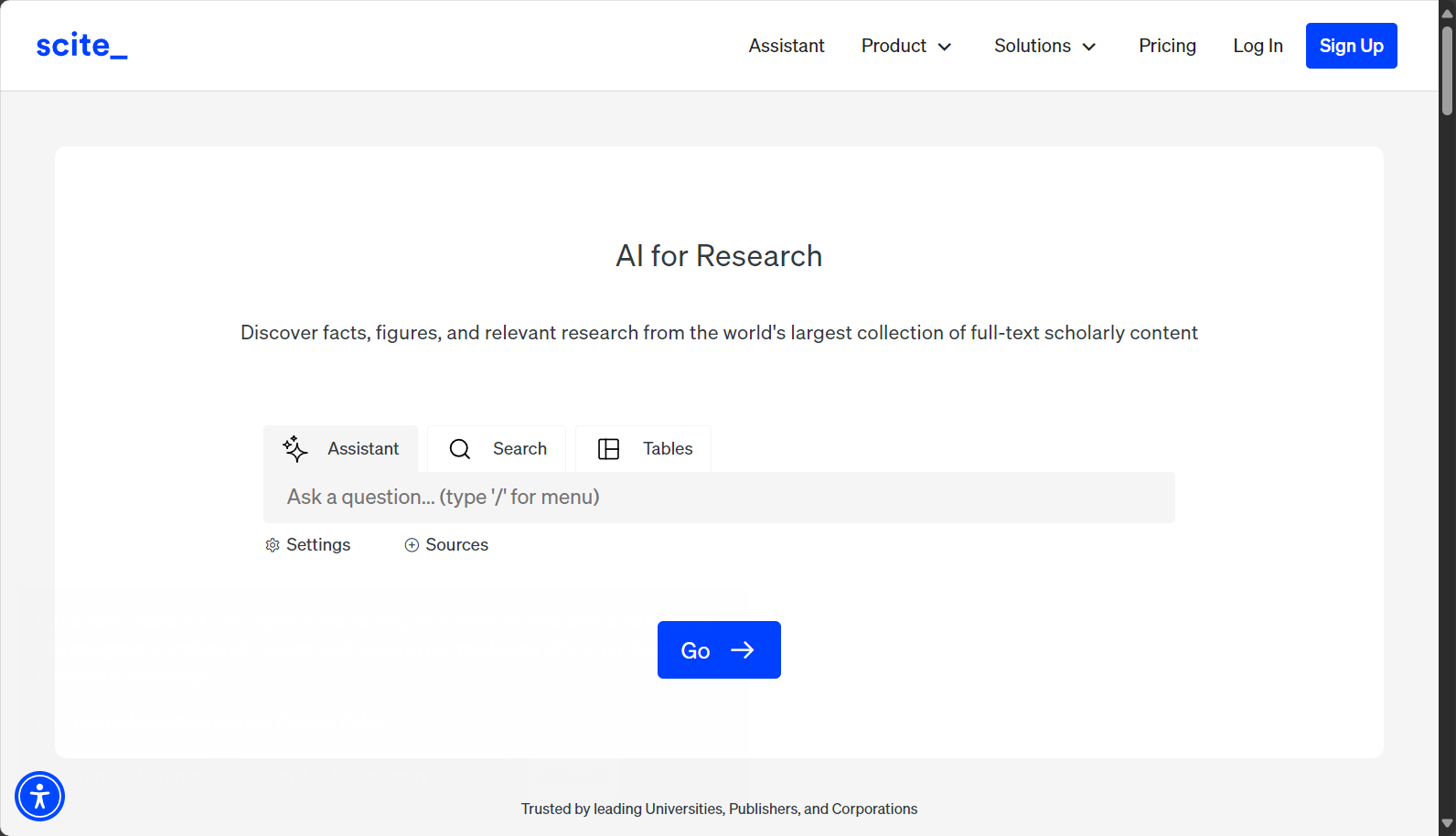Open the accessibility options icon
Screen dimensions: 1456x836
pyautogui.click(x=39, y=796)
